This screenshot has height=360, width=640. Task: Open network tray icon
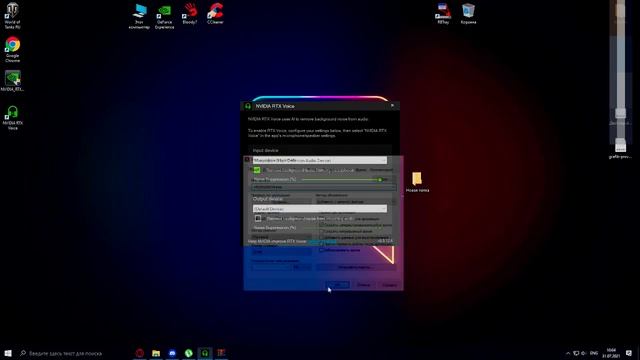[576, 353]
